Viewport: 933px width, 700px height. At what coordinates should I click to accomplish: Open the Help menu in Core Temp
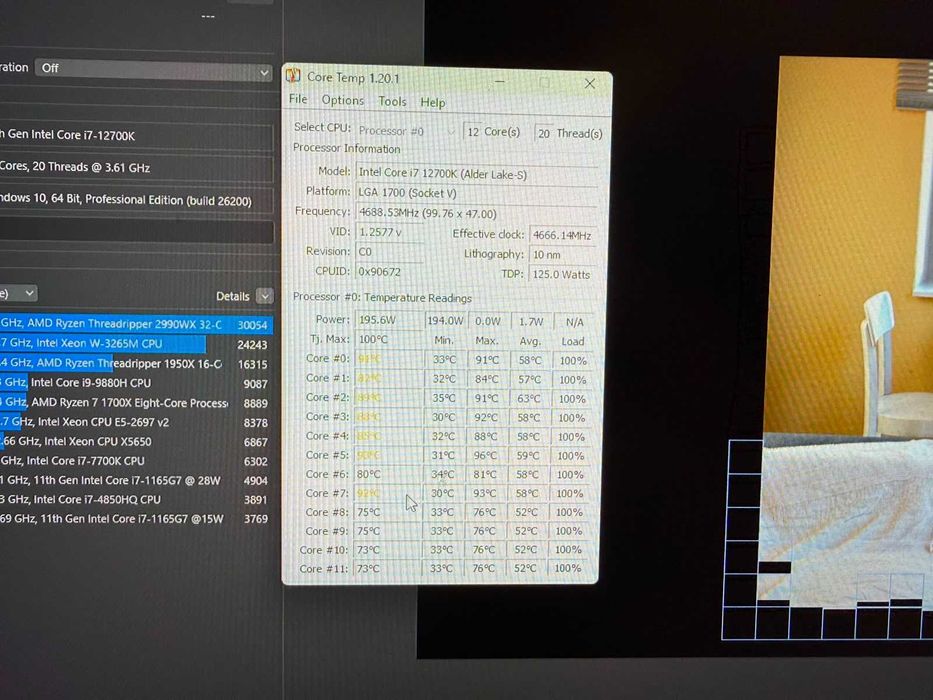pyautogui.click(x=433, y=102)
